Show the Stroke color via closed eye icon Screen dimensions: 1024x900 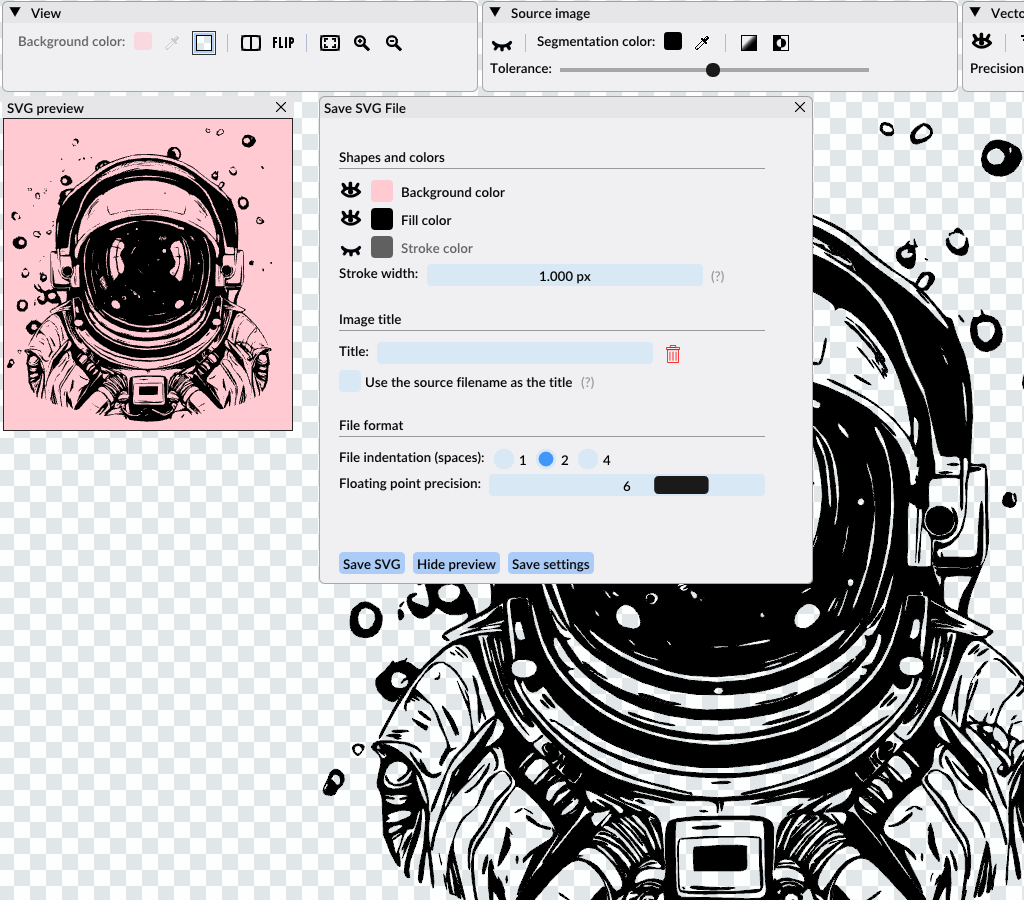[x=350, y=248]
